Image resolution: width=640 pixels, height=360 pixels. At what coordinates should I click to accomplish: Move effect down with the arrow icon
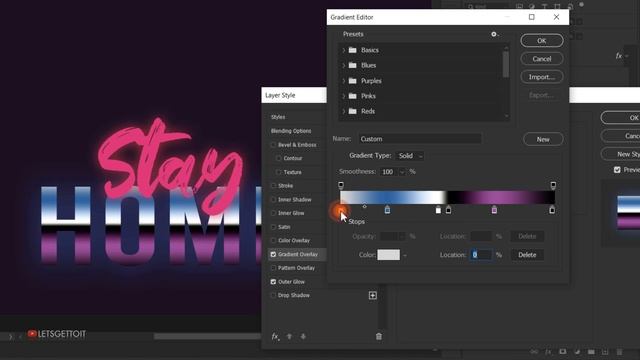[x=303, y=336]
